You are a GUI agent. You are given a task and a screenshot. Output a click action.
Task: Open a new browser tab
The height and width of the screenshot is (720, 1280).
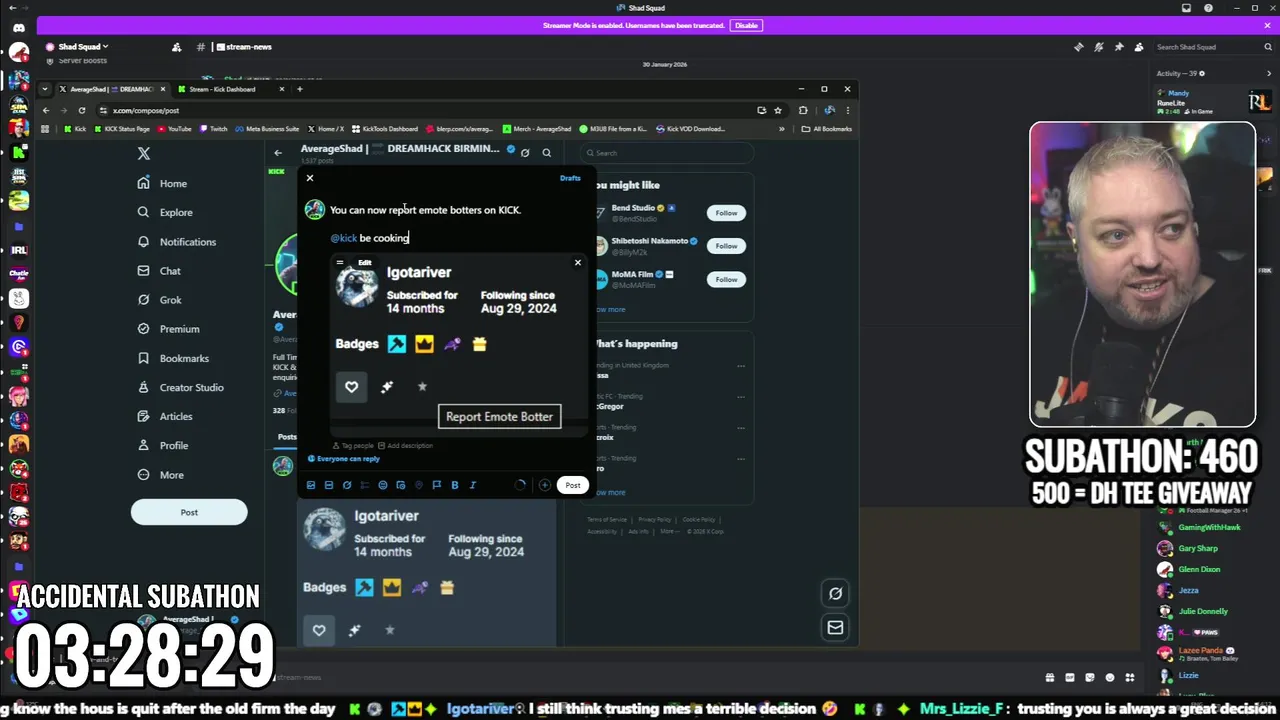pos(299,89)
